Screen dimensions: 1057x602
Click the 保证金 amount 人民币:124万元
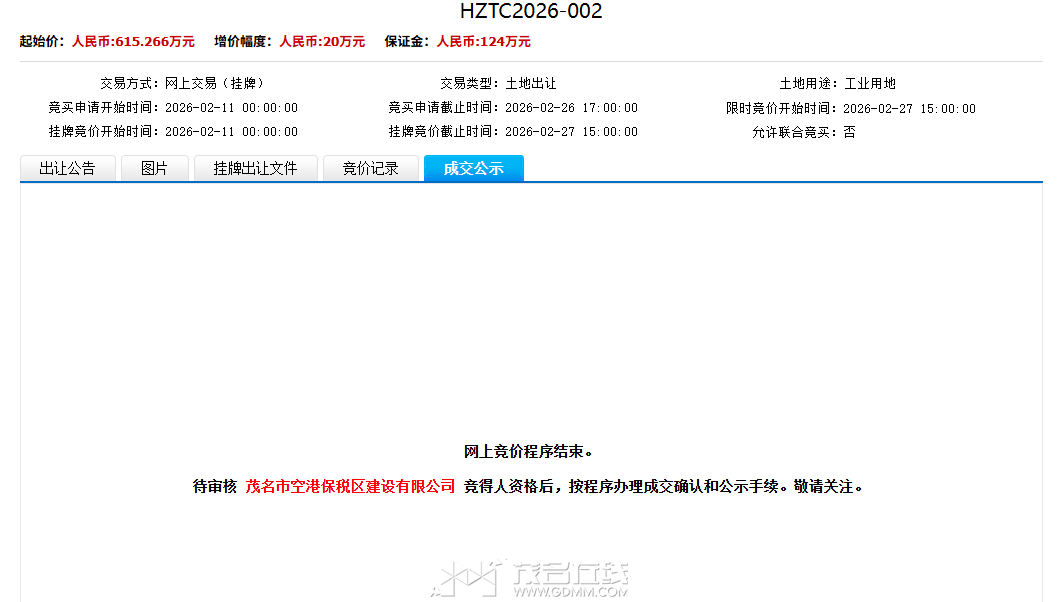(x=483, y=42)
